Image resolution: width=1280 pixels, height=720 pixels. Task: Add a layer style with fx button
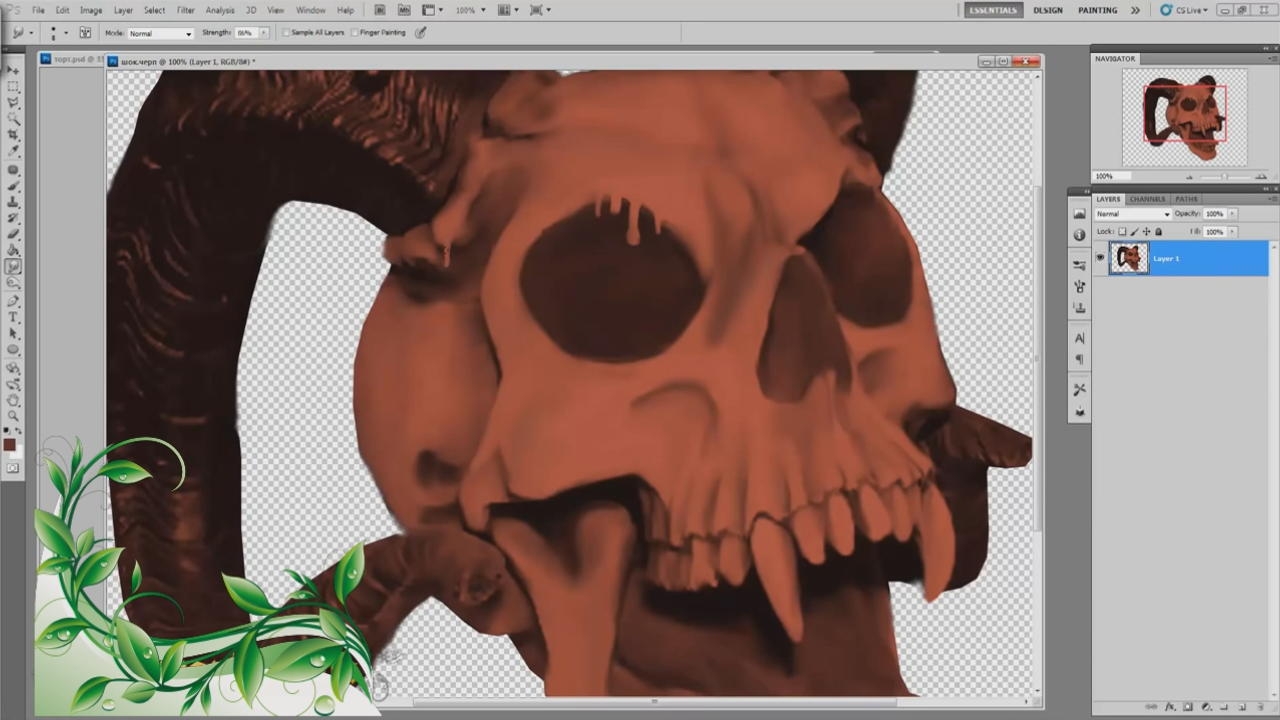(1171, 708)
